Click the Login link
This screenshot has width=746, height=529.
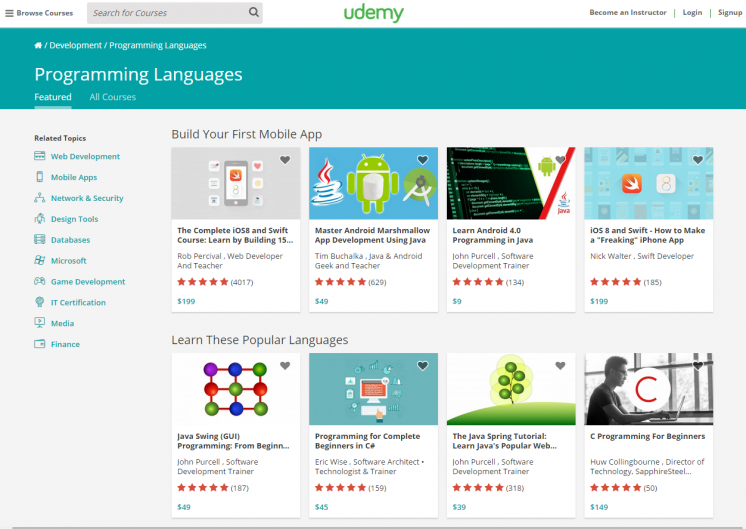point(692,12)
